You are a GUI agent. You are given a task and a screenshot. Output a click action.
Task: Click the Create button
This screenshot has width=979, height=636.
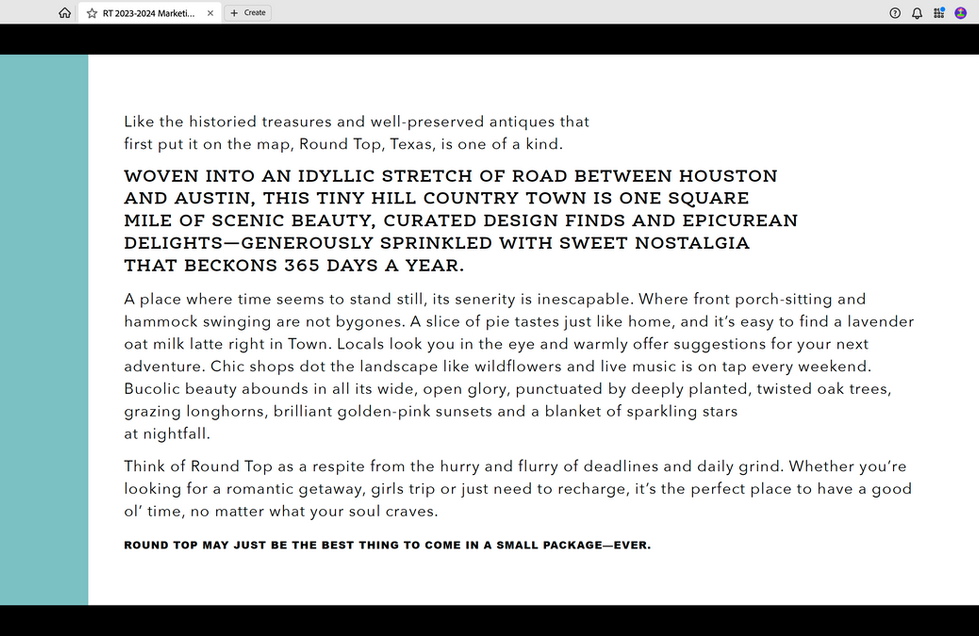coord(248,12)
